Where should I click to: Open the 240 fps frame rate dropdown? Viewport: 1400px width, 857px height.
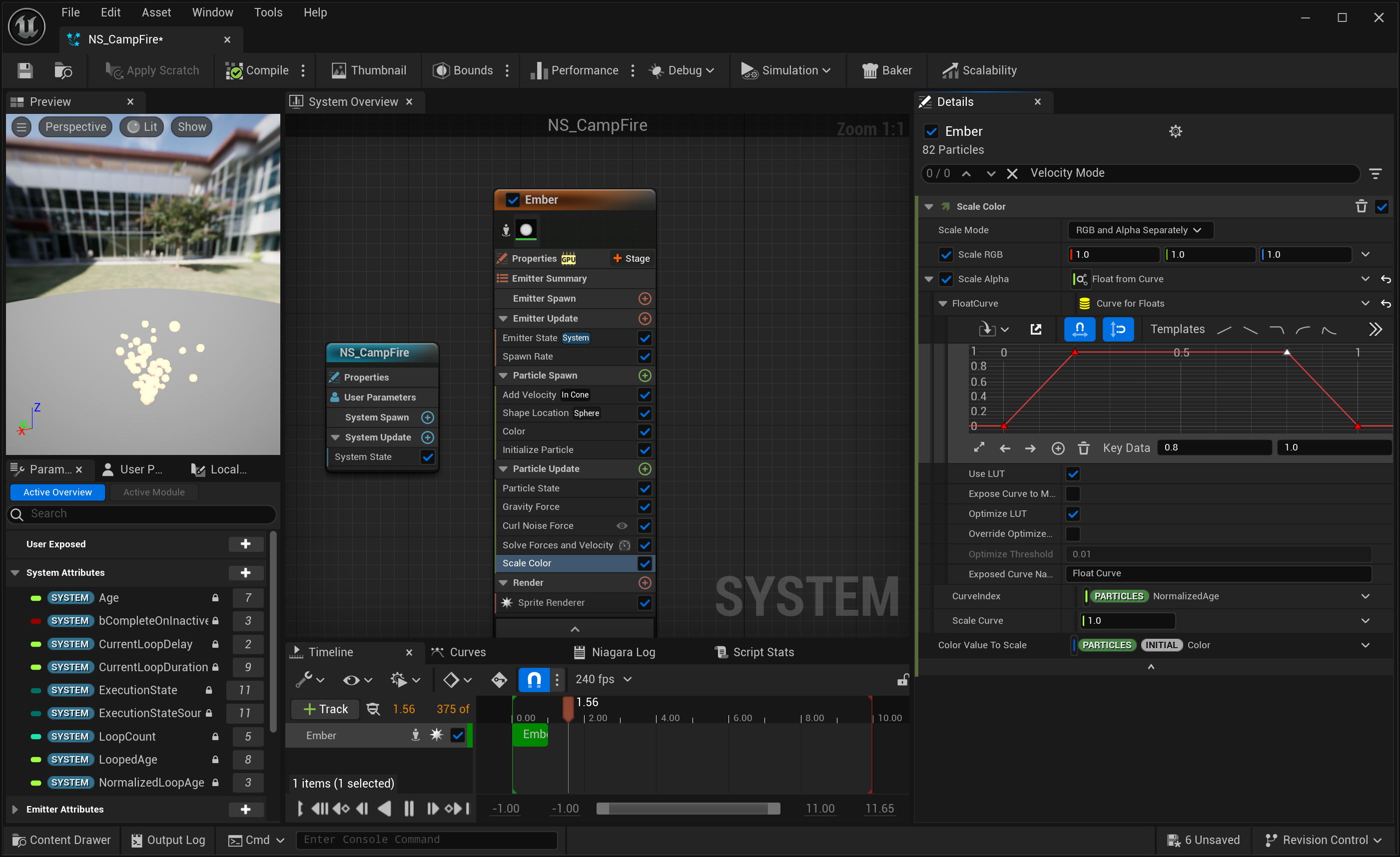[604, 679]
